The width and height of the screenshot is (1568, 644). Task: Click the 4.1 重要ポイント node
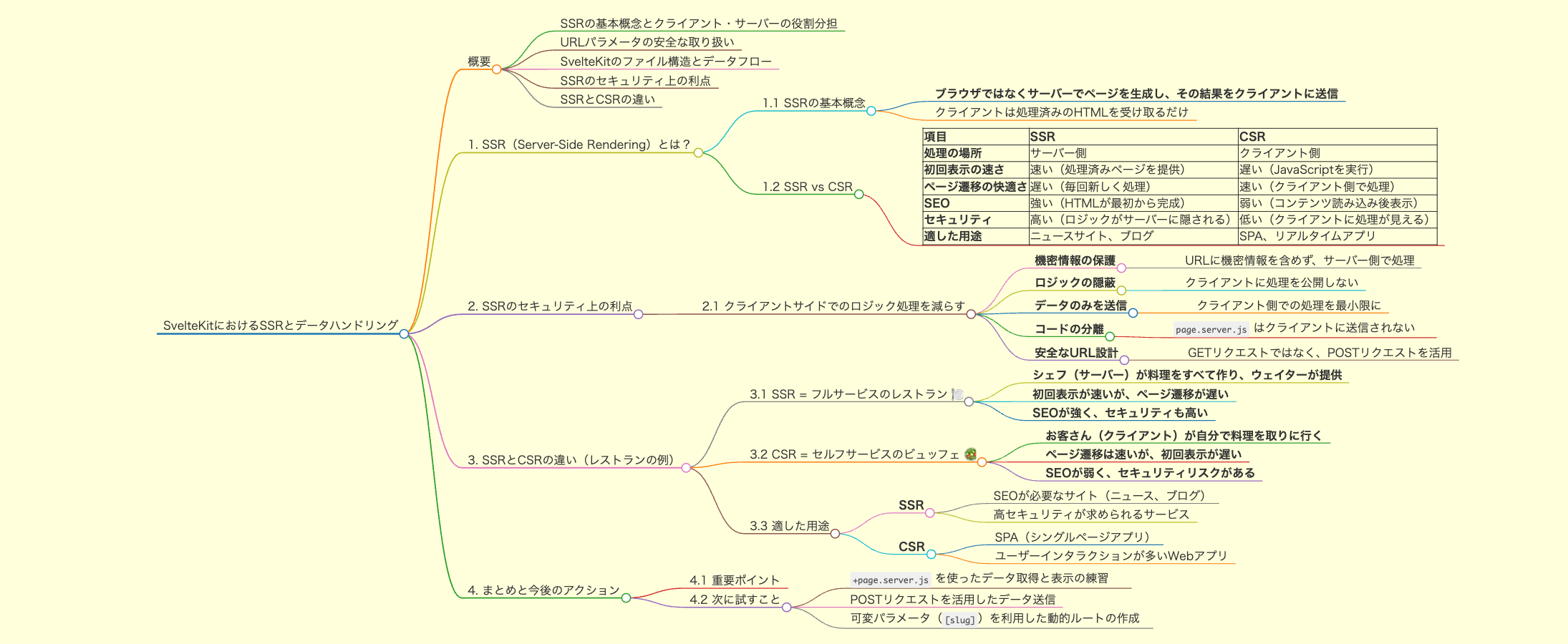pyautogui.click(x=734, y=580)
